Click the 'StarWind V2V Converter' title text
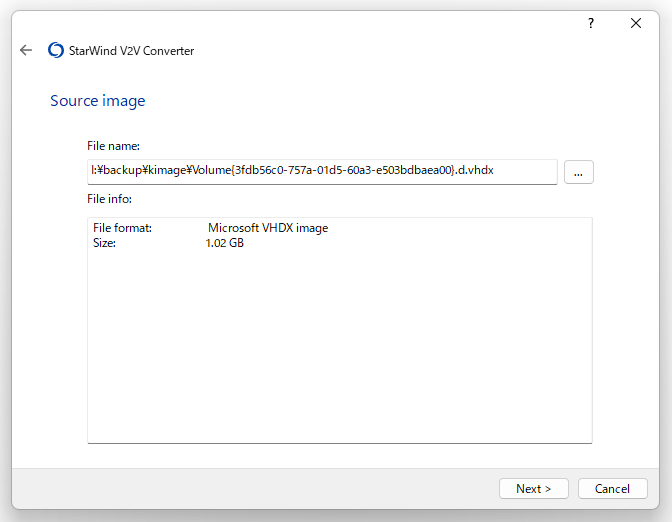The image size is (672, 522). click(x=132, y=51)
